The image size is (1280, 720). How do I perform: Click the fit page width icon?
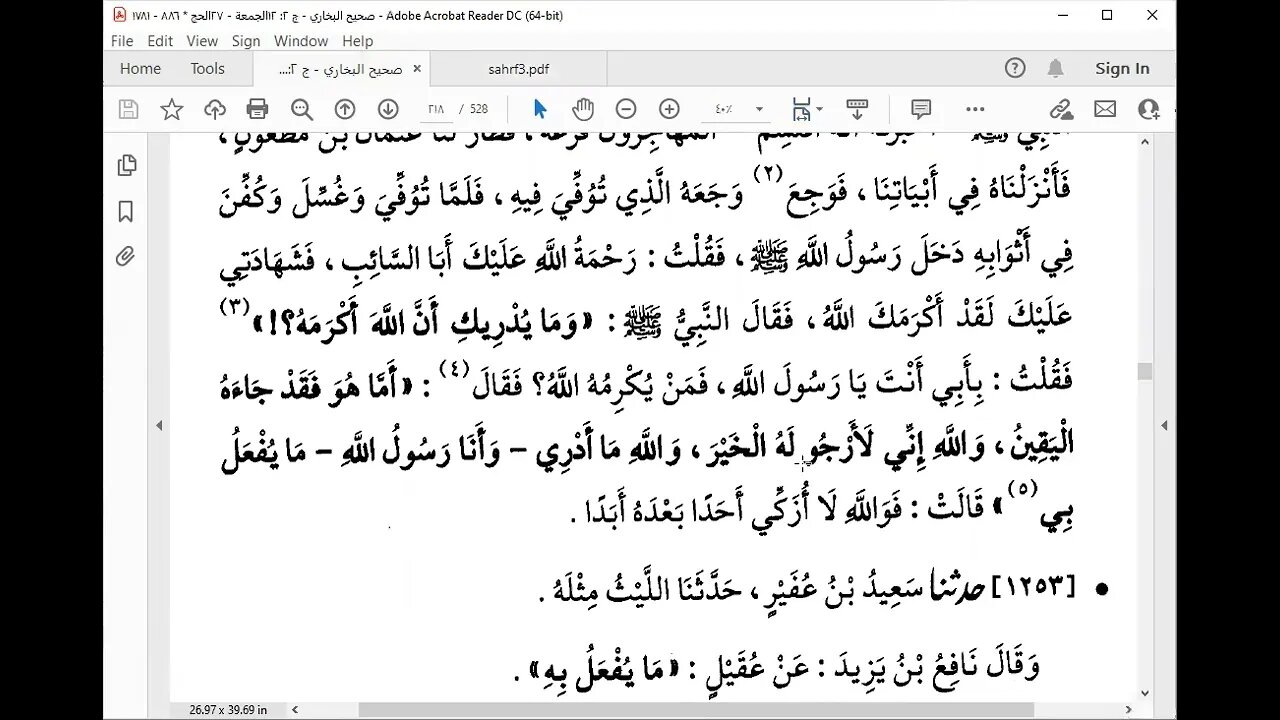click(x=801, y=109)
